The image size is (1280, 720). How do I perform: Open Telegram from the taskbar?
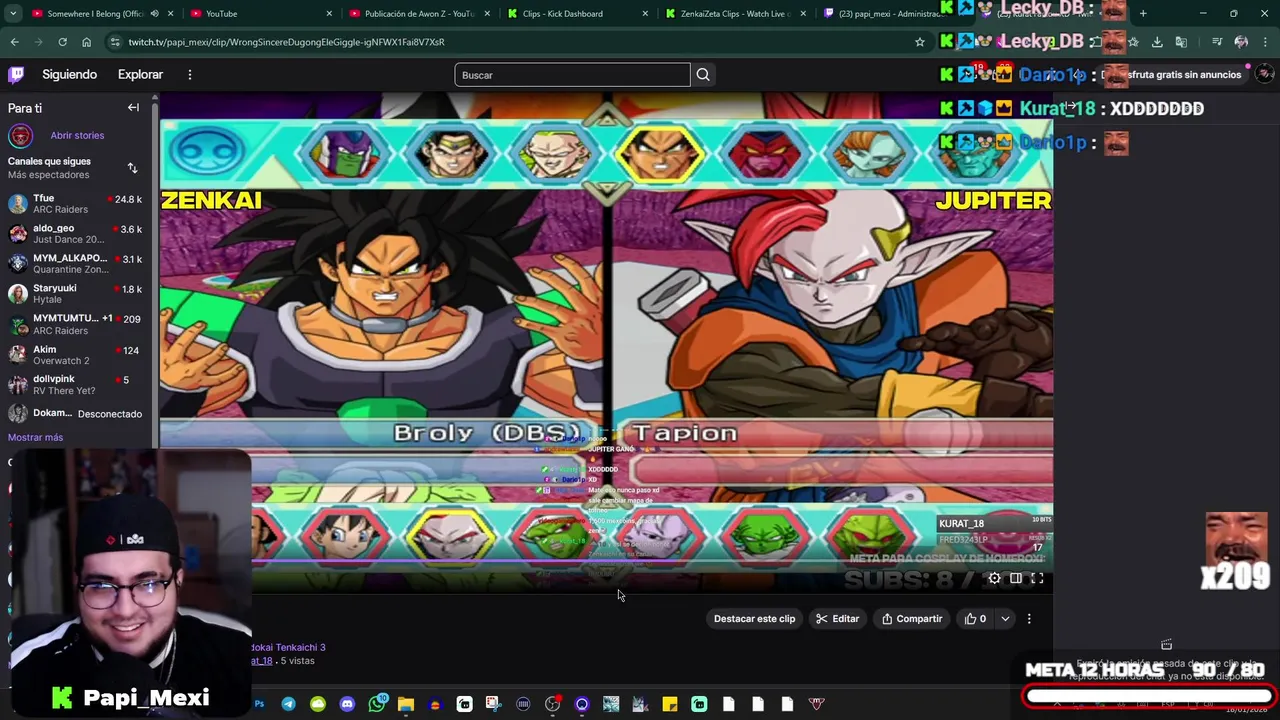click(288, 704)
